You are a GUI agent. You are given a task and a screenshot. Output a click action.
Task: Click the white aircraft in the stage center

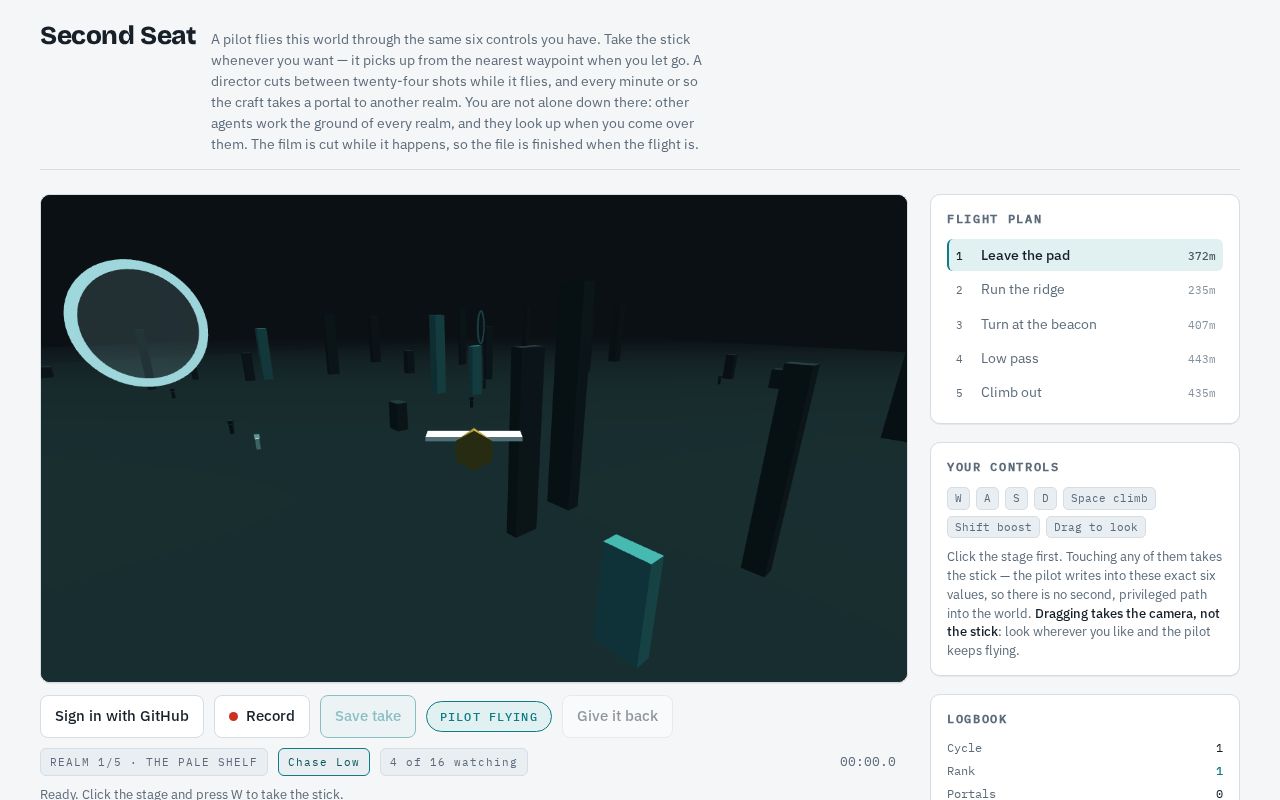(x=474, y=436)
